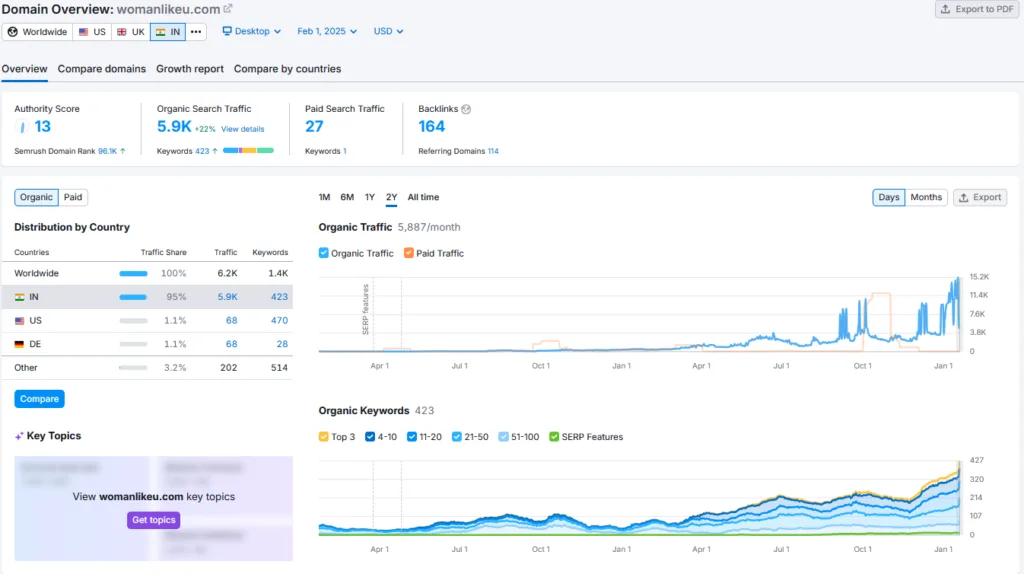Toggle Organic Traffic checkbox
The image size is (1024, 574).
click(x=323, y=253)
